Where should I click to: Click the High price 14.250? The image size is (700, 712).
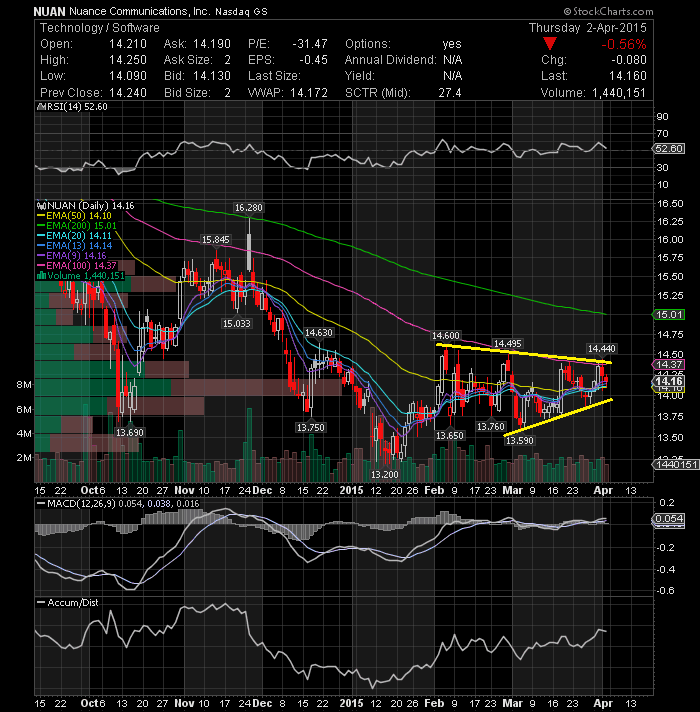click(128, 60)
